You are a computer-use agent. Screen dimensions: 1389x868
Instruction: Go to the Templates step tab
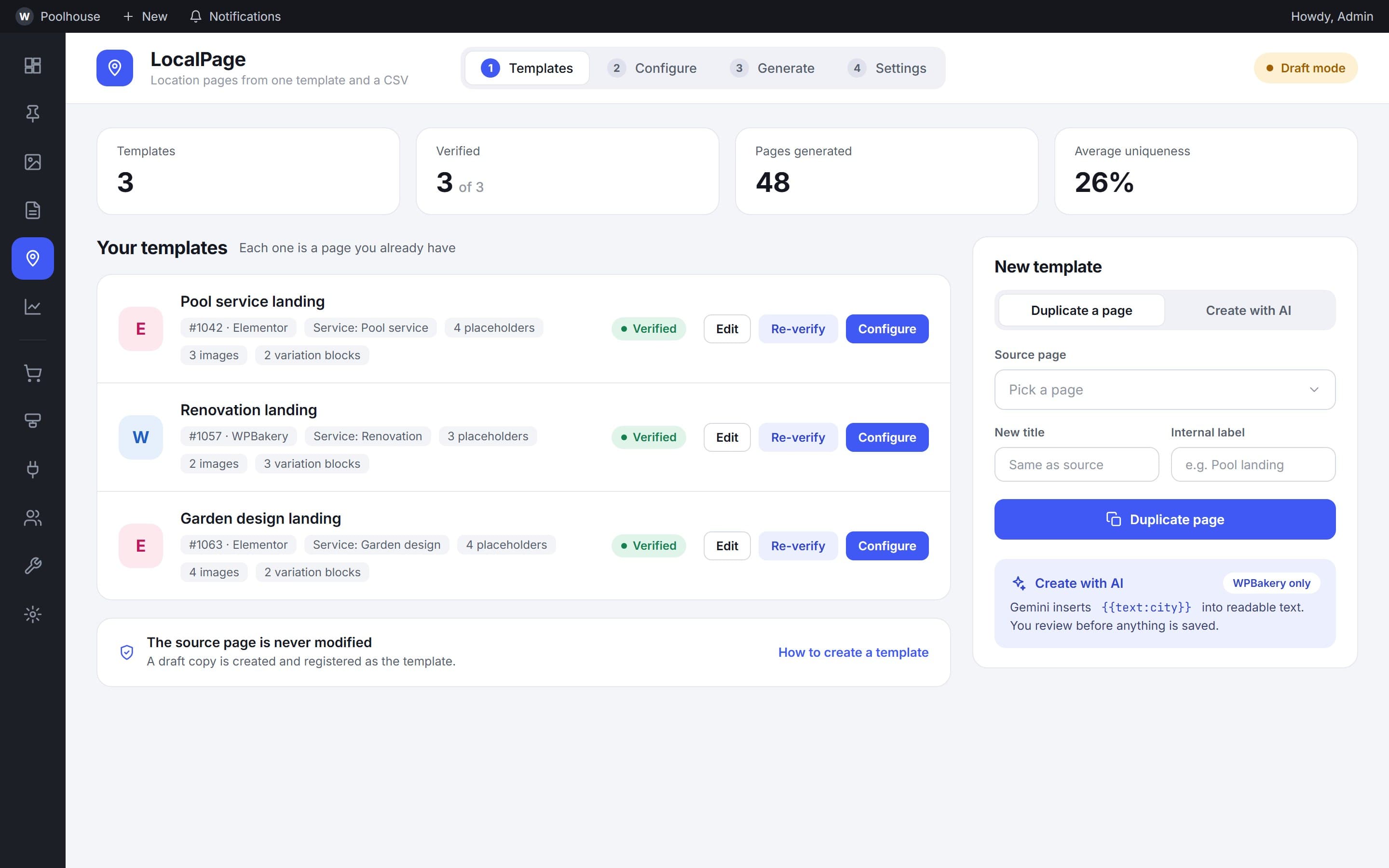click(x=527, y=68)
